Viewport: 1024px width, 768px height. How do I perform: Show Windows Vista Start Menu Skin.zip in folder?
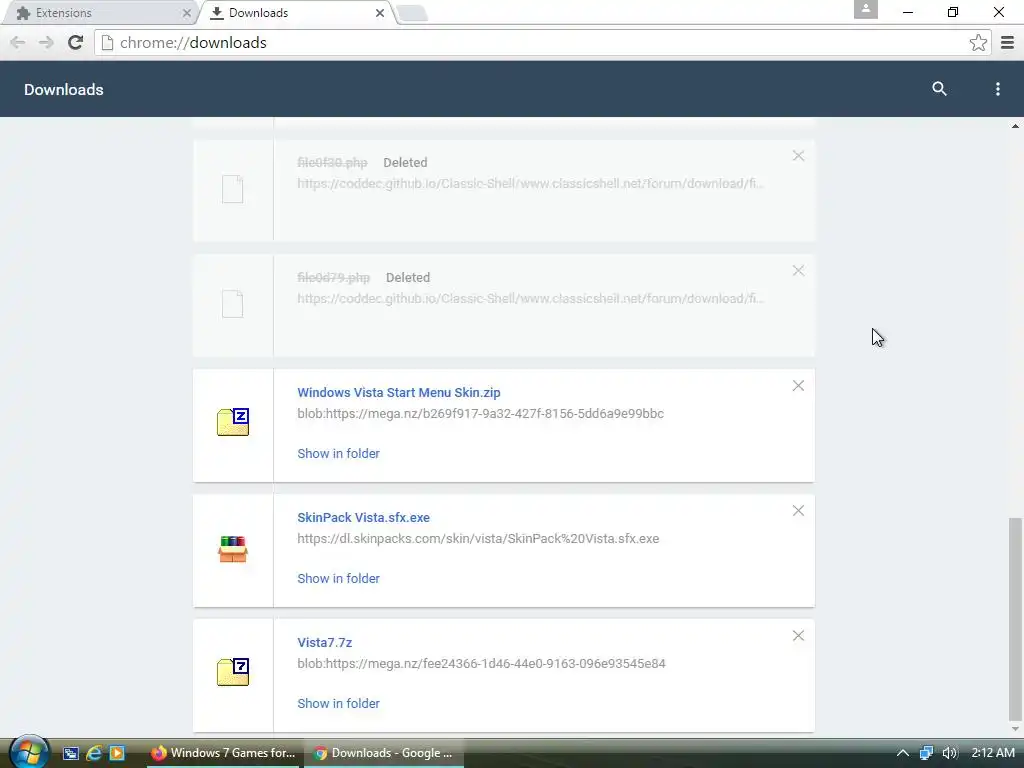[x=338, y=453]
